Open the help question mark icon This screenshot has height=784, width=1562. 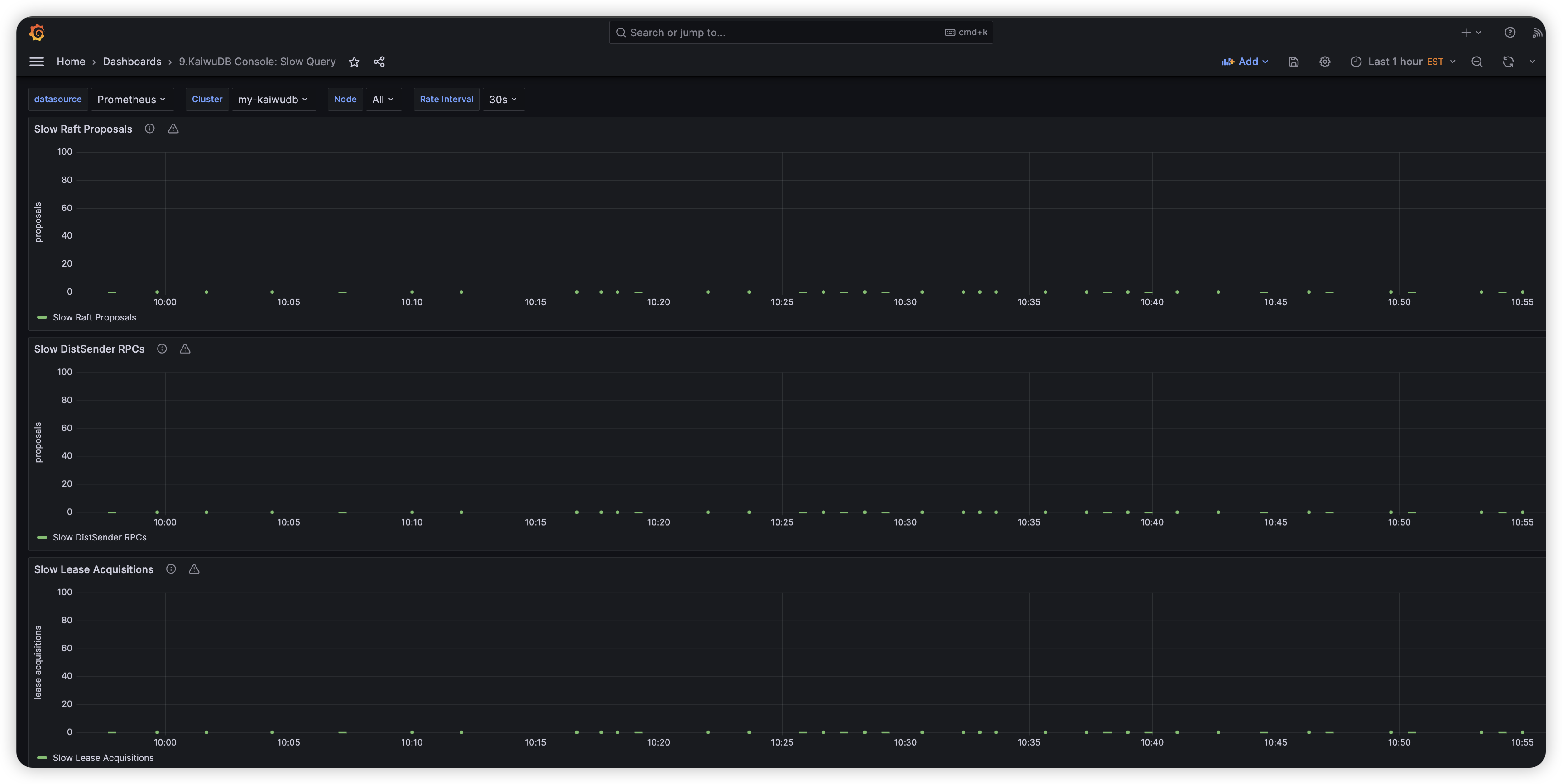tap(1510, 33)
